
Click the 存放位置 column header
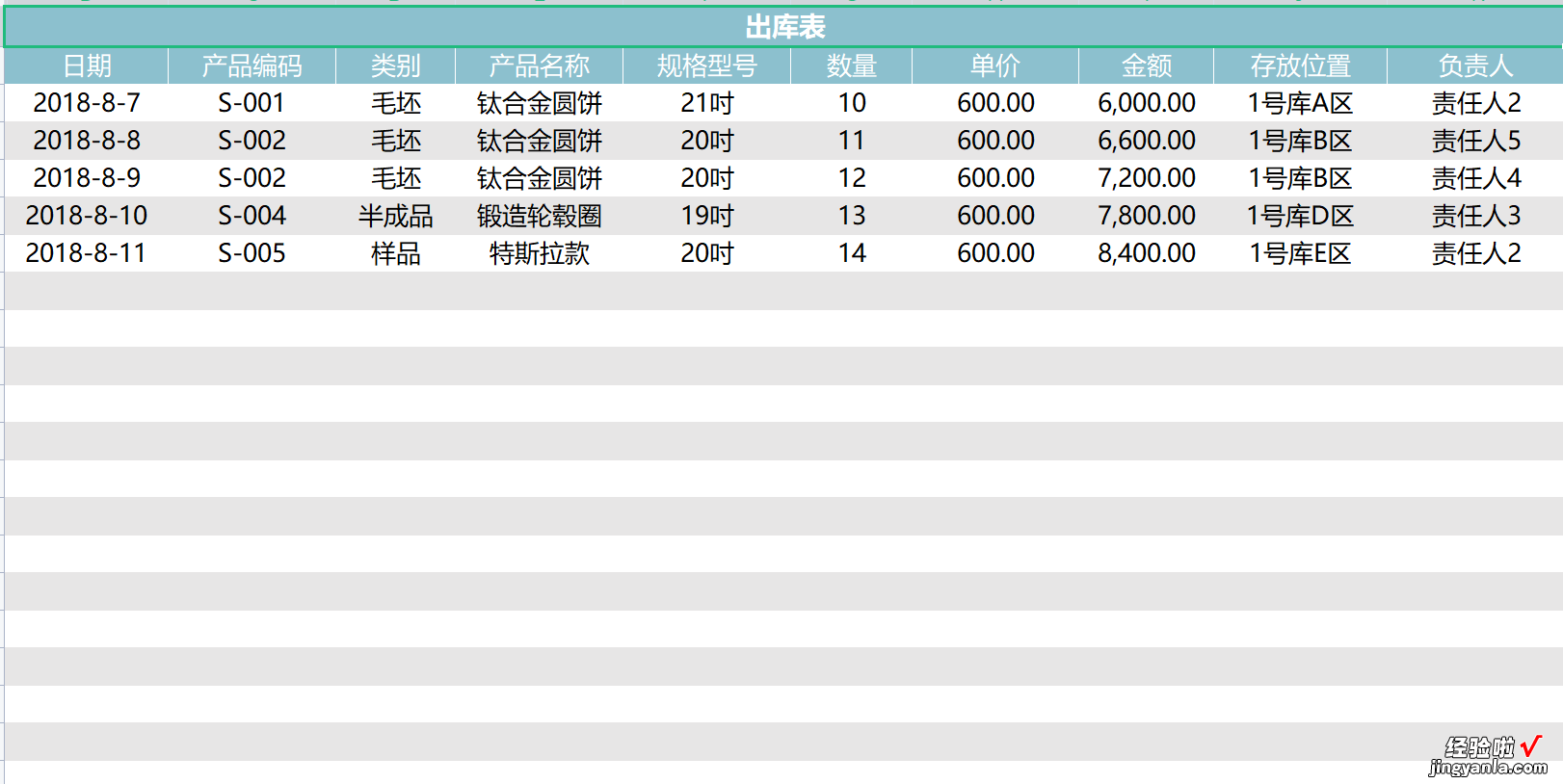click(1300, 65)
